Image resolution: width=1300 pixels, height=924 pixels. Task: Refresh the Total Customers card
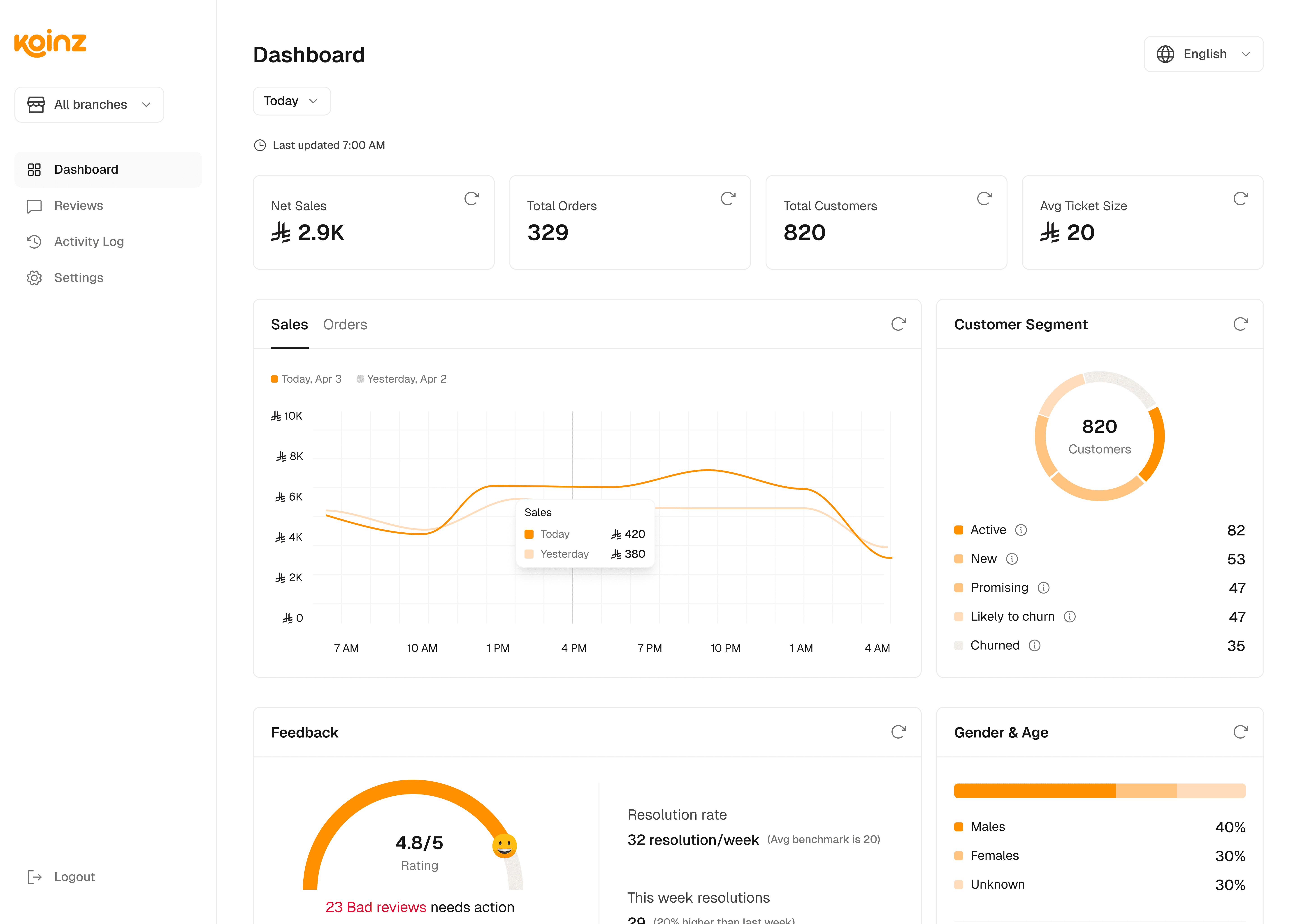point(984,199)
